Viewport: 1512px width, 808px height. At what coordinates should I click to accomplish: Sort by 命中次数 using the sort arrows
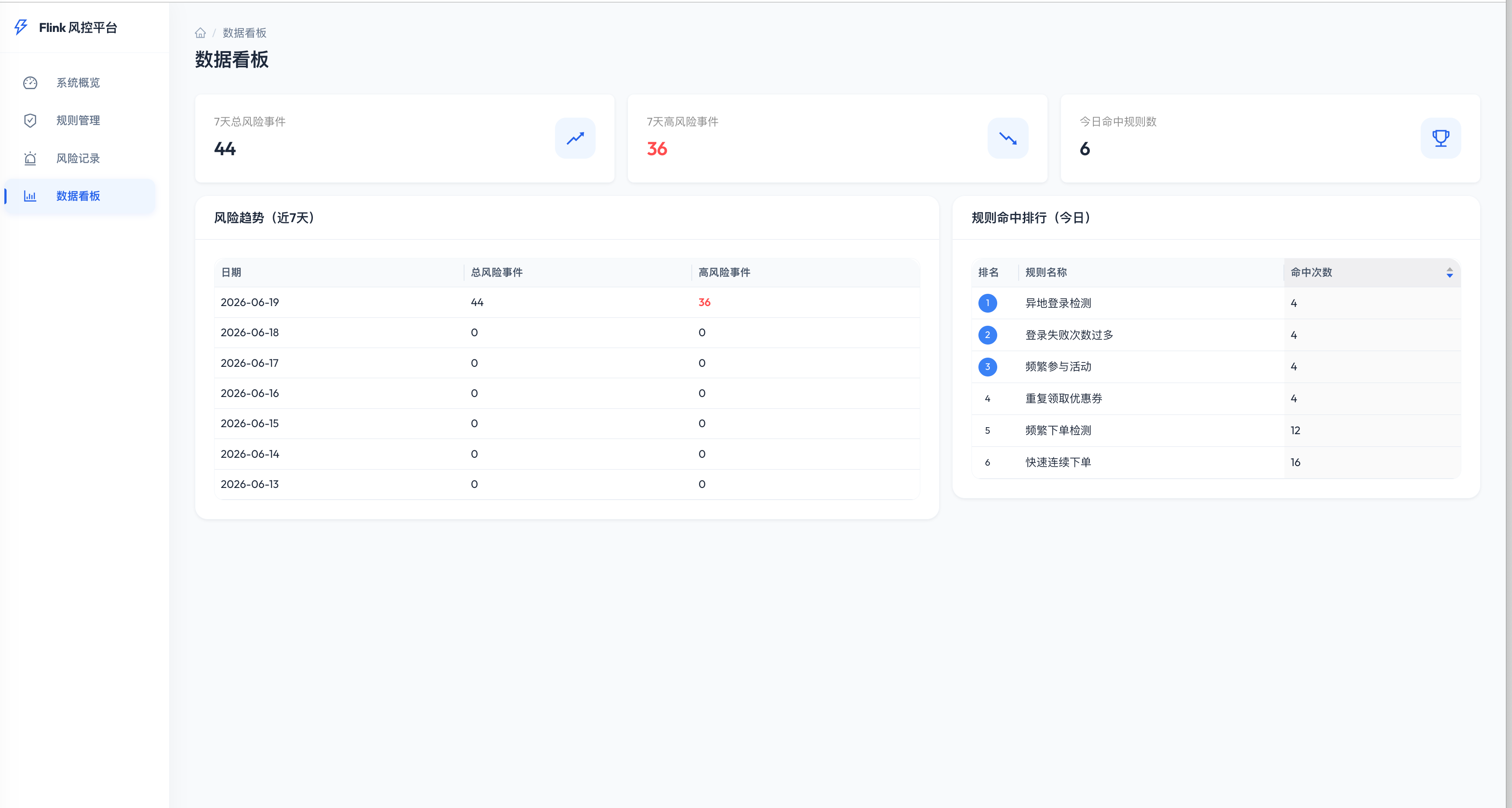[1449, 272]
